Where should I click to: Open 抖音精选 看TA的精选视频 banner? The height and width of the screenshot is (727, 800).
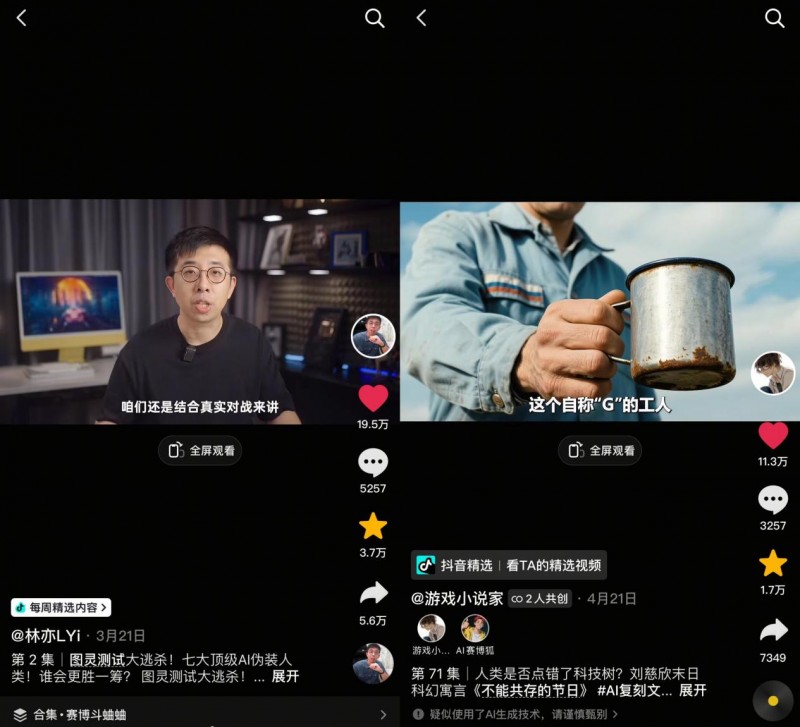[x=509, y=565]
